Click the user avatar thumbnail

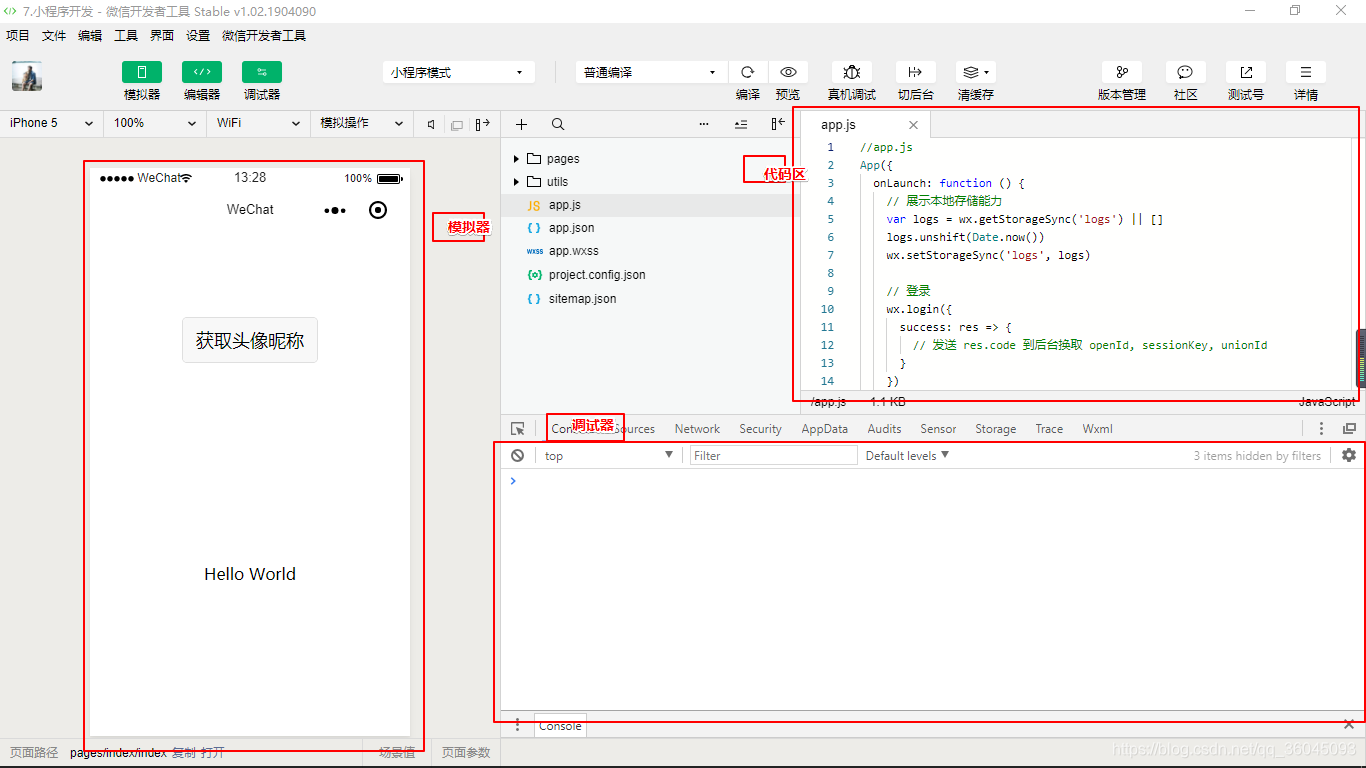[x=27, y=76]
